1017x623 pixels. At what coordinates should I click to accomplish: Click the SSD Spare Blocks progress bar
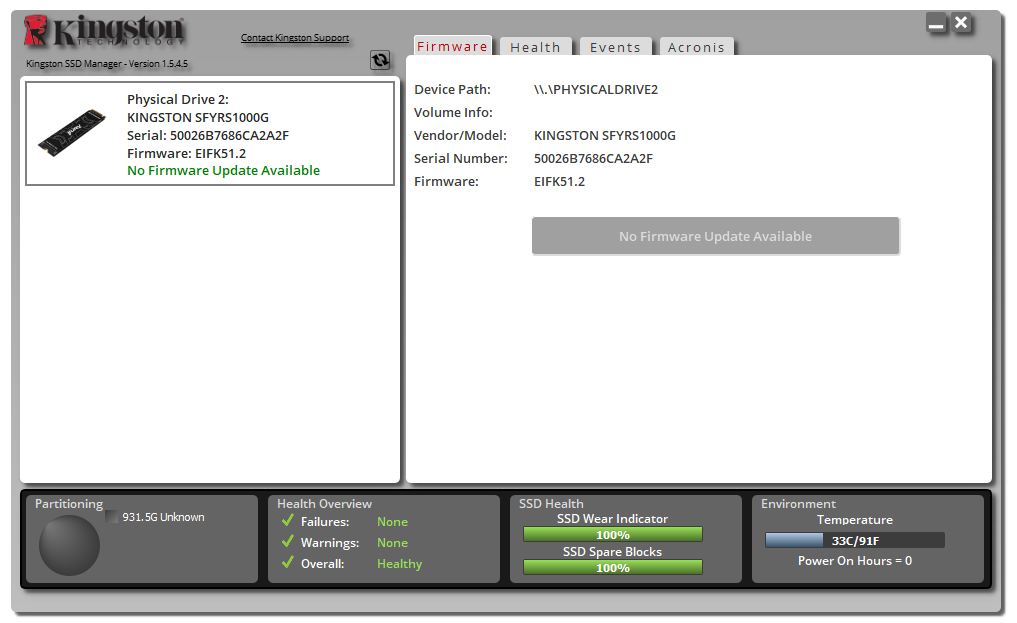click(613, 567)
